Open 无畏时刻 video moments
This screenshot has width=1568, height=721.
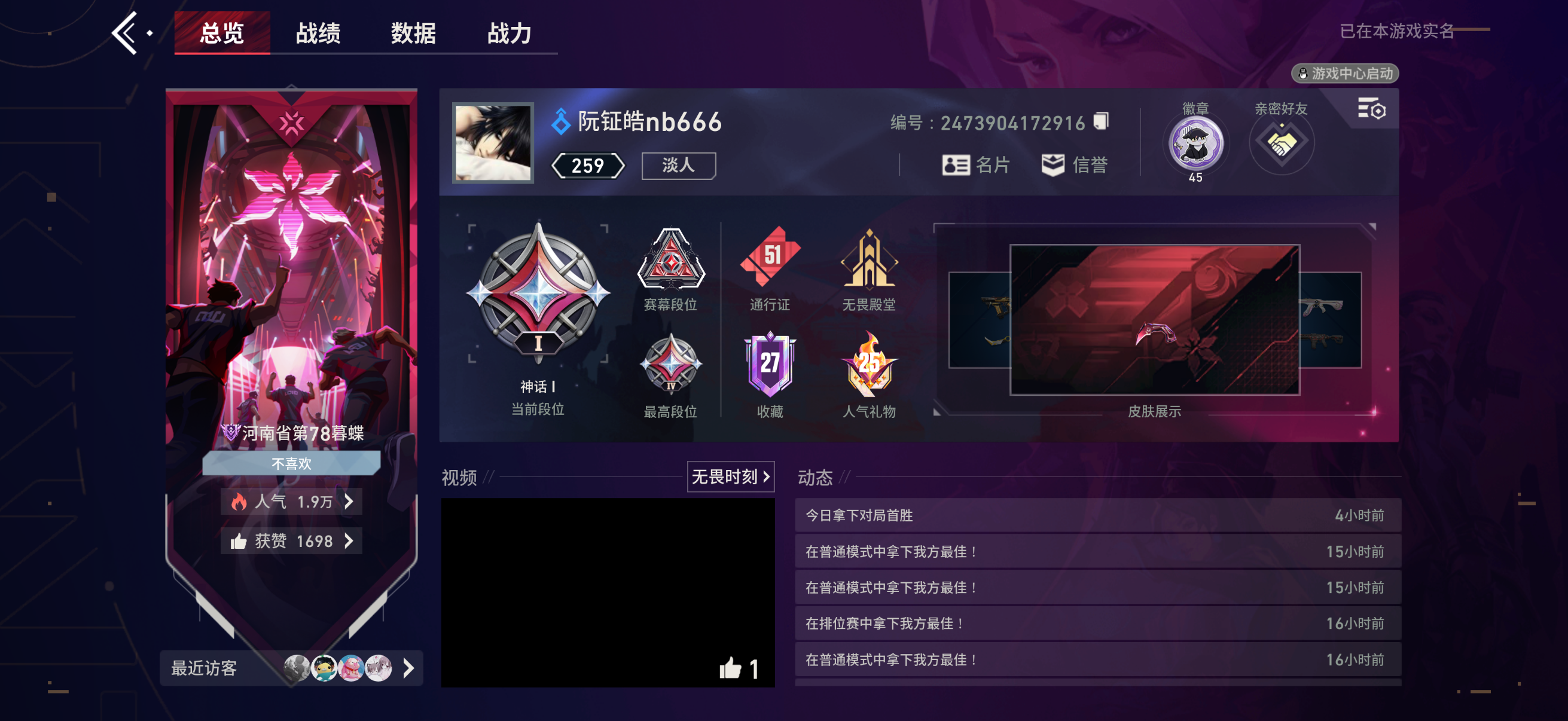coord(730,476)
